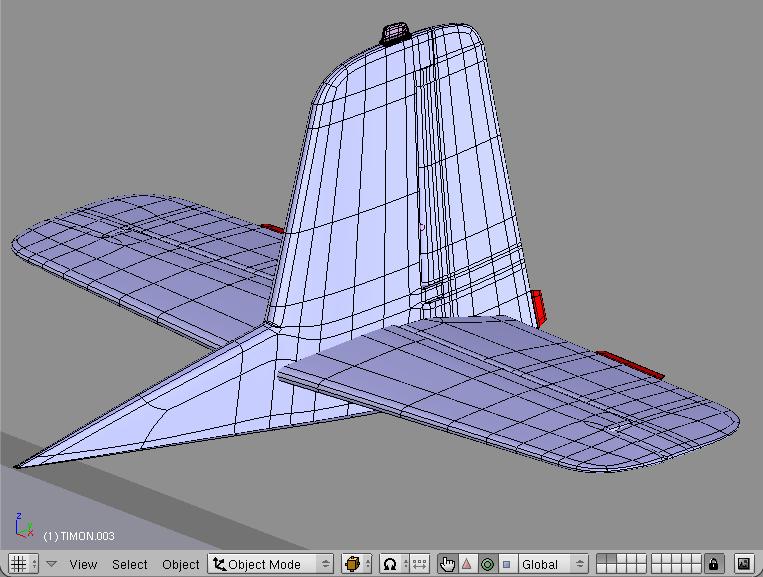The height and width of the screenshot is (577, 763).
Task: Open the View menu
Action: click(83, 564)
